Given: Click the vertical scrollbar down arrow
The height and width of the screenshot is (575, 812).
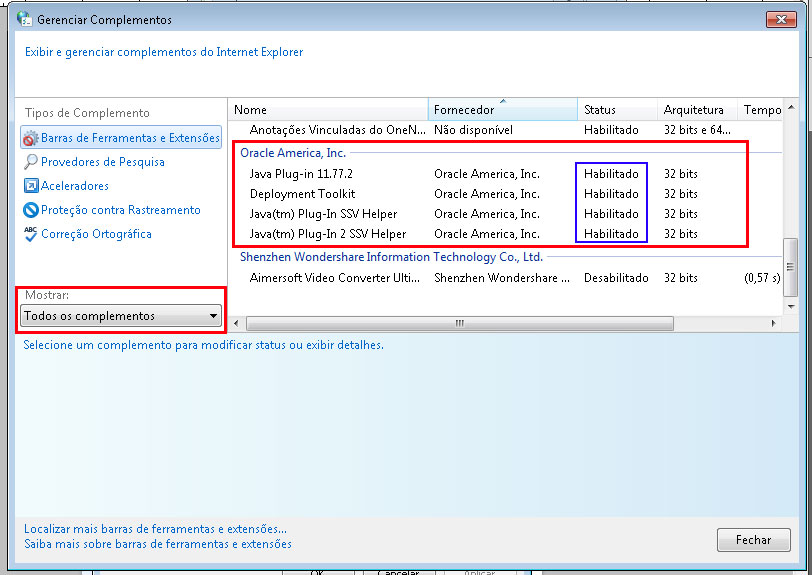Looking at the screenshot, I should click(791, 307).
